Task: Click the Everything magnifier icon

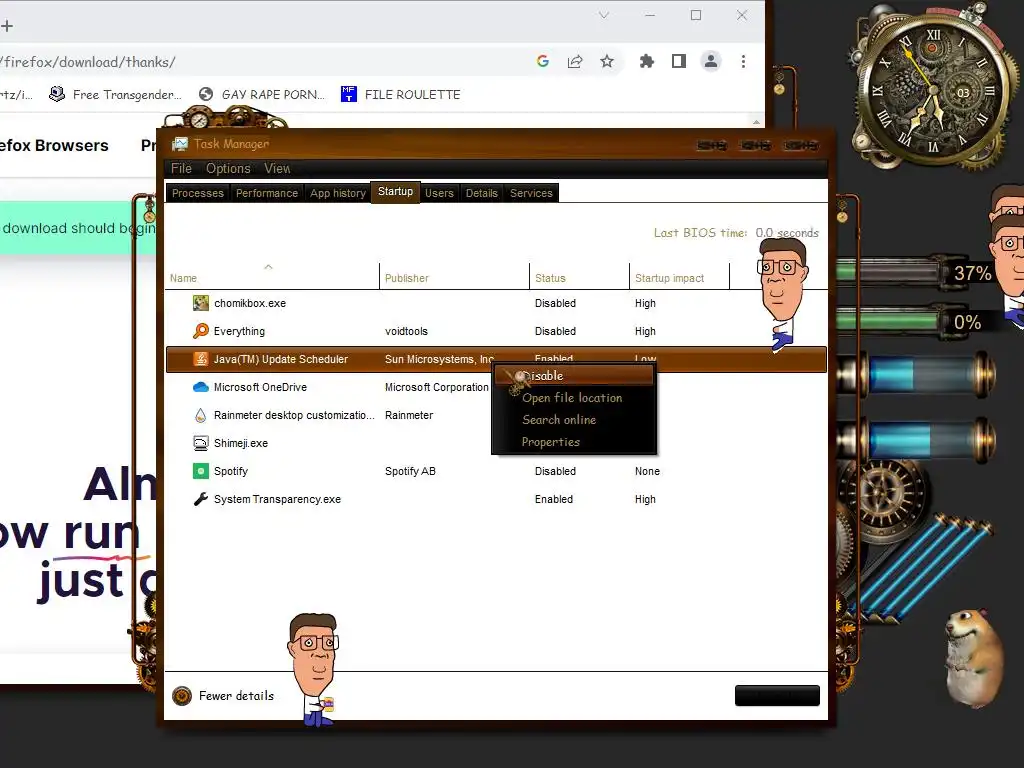Action: 200,331
